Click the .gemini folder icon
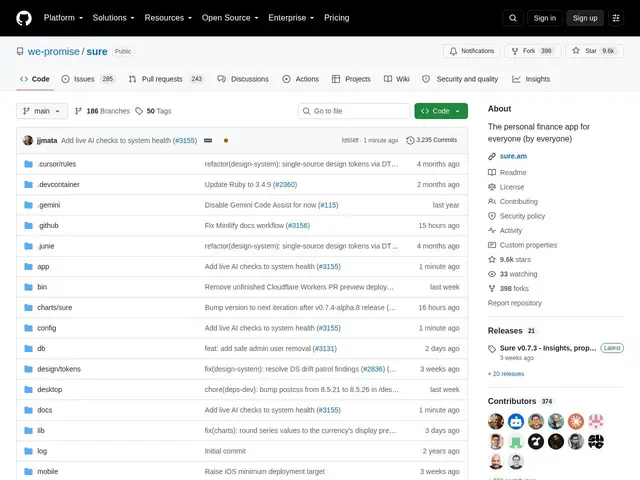 pos(28,205)
